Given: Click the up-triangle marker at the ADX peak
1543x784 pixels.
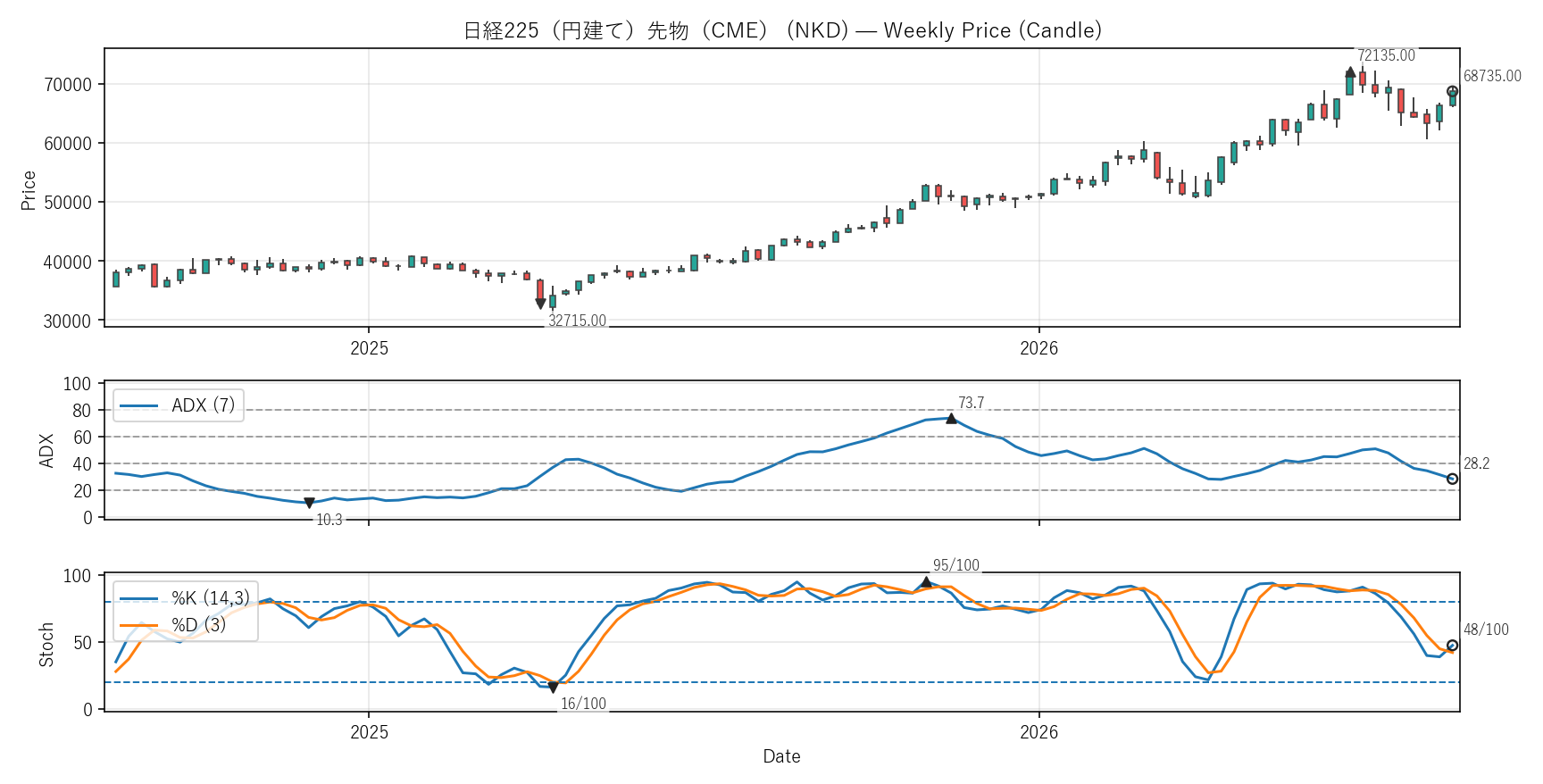Looking at the screenshot, I should point(951,418).
